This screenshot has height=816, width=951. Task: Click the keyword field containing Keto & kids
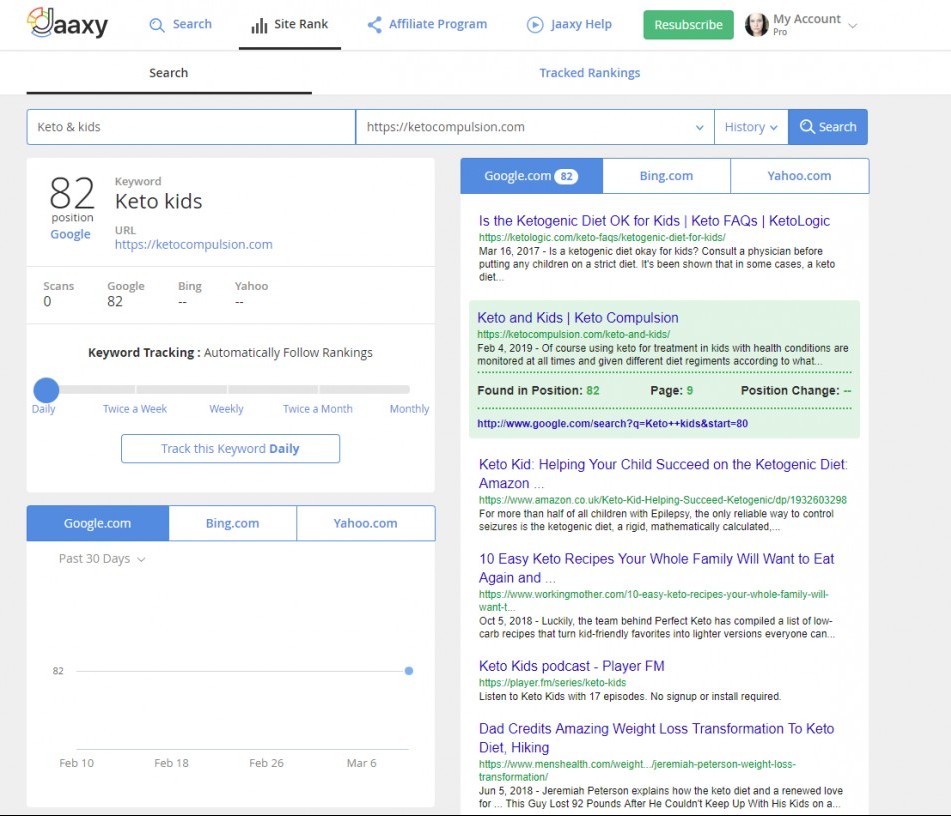191,127
